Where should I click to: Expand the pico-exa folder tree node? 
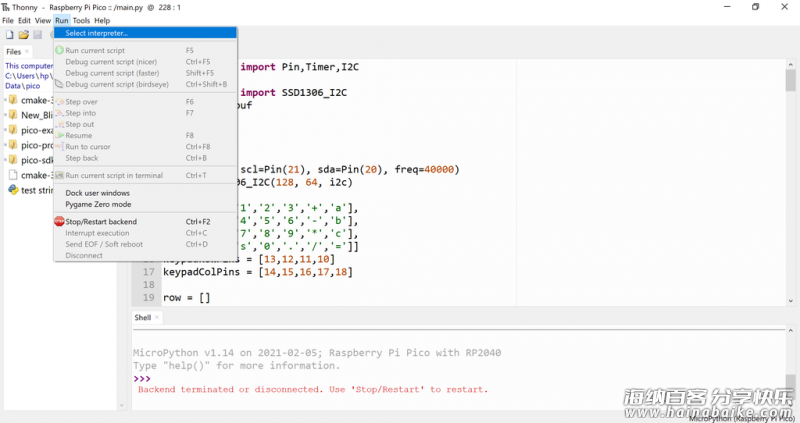pos(6,130)
